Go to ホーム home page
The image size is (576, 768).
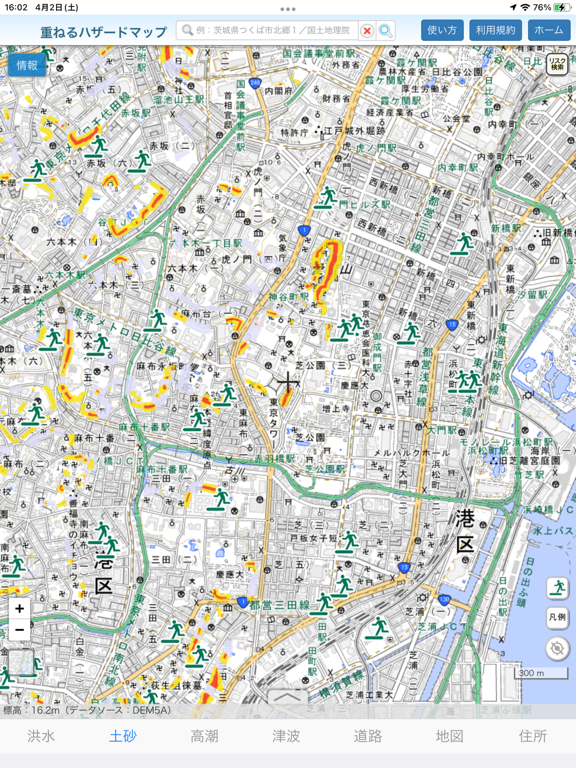click(549, 30)
